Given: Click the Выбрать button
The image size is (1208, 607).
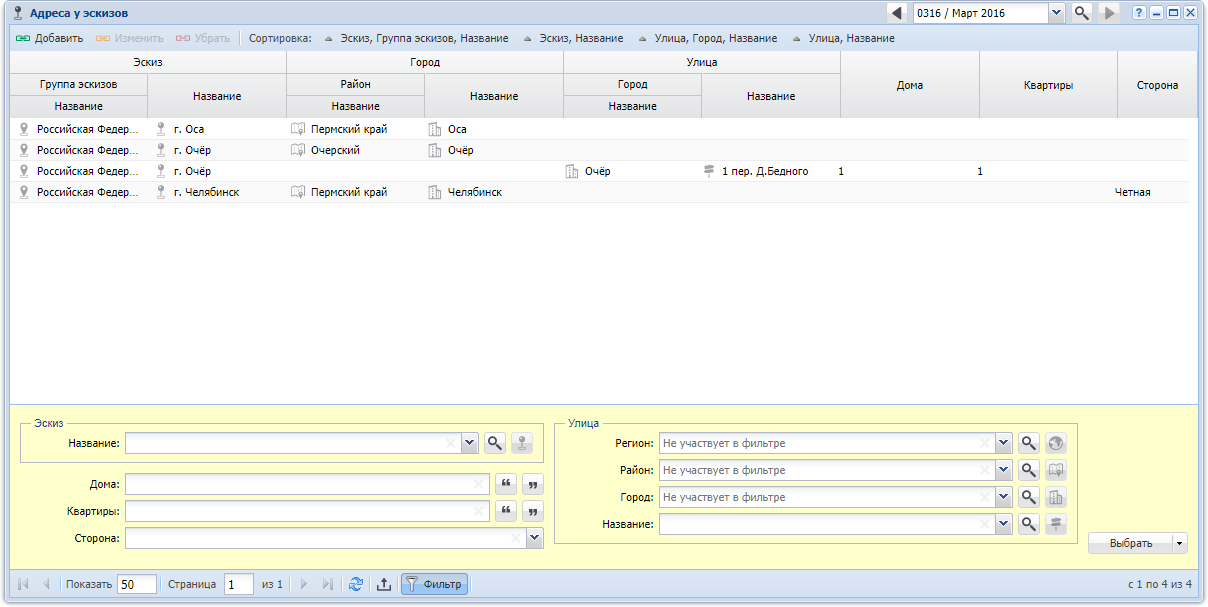Looking at the screenshot, I should pos(1131,543).
